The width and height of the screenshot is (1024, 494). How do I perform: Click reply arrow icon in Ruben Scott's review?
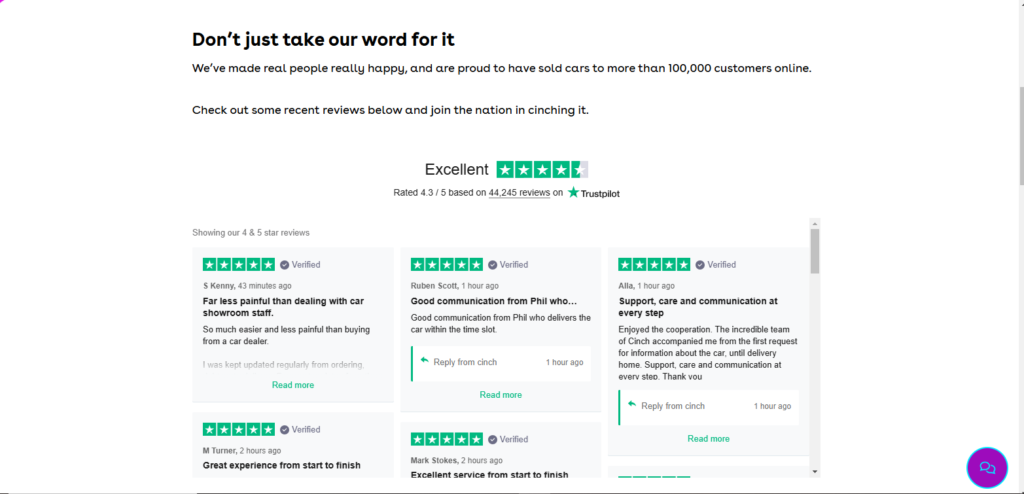click(x=424, y=360)
